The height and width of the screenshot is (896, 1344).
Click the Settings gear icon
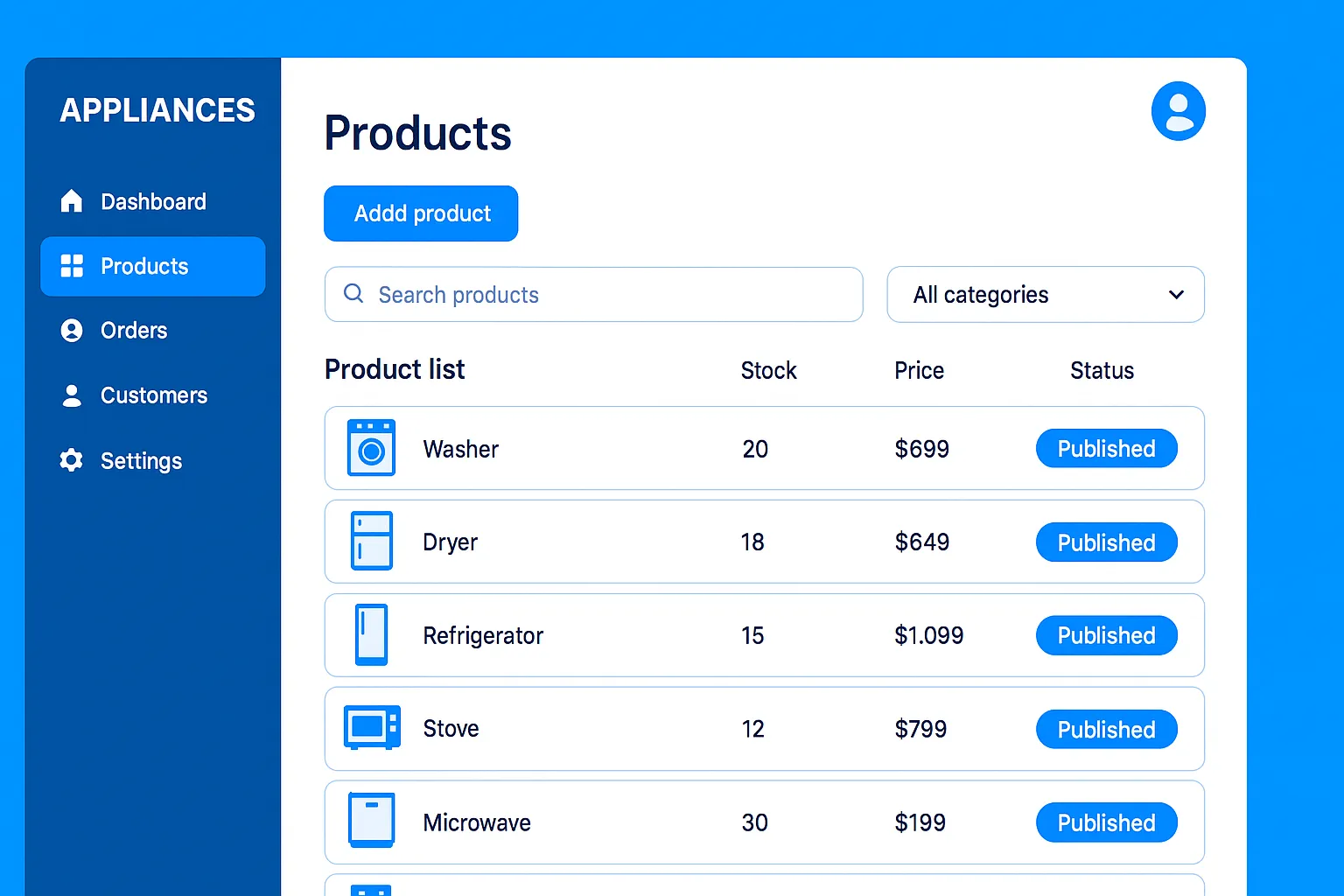click(x=72, y=460)
